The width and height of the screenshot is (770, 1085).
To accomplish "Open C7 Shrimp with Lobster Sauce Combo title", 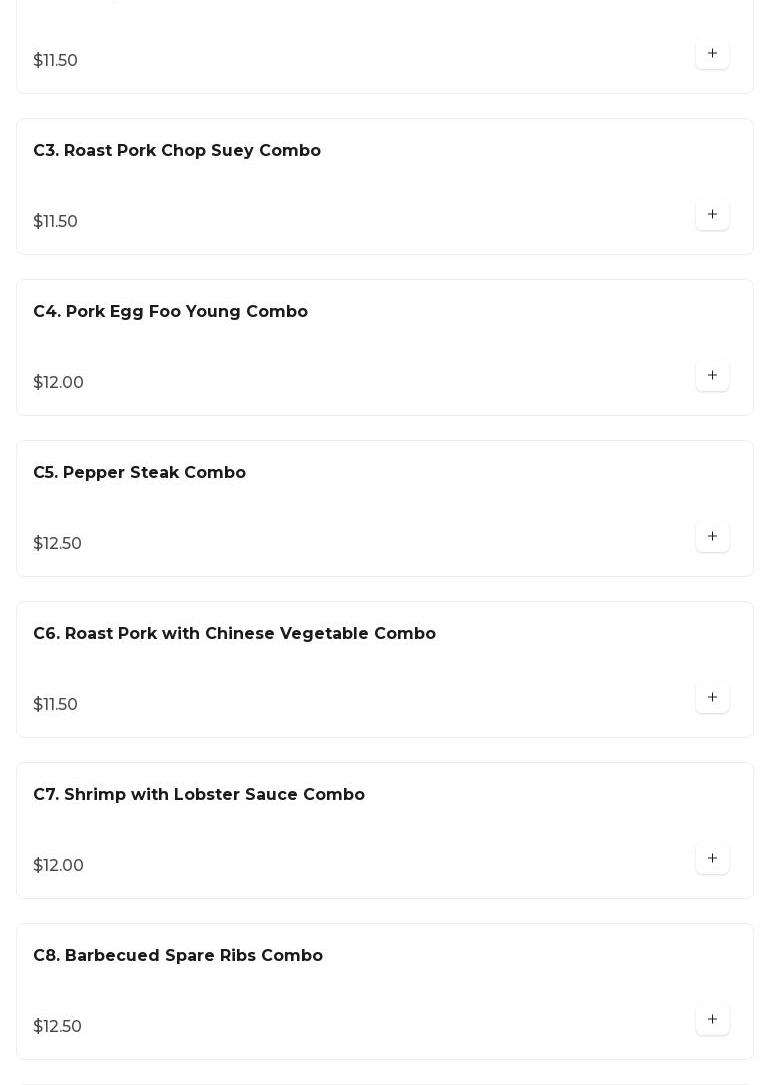I will click(199, 795).
